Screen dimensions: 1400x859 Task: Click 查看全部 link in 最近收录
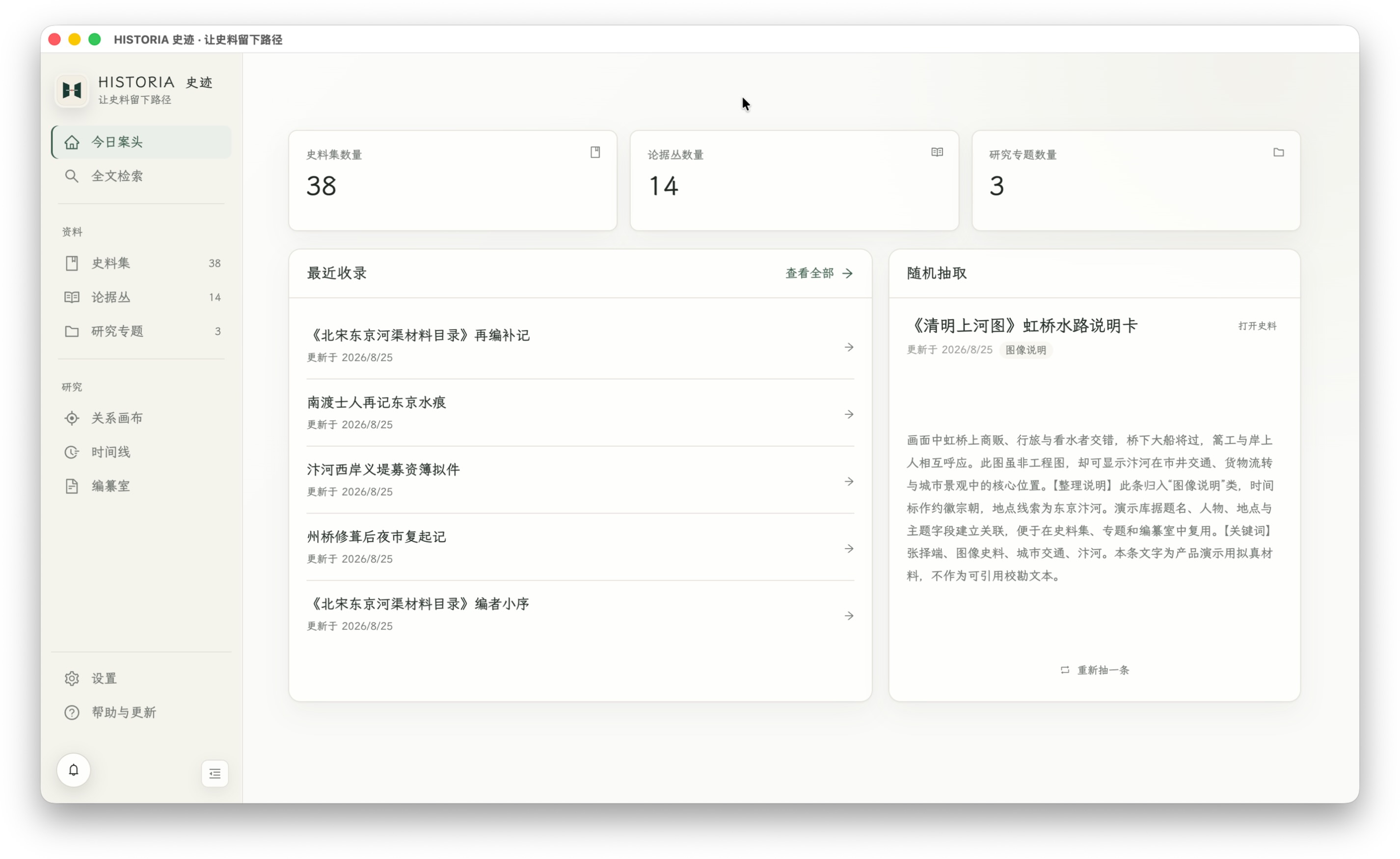(x=819, y=273)
